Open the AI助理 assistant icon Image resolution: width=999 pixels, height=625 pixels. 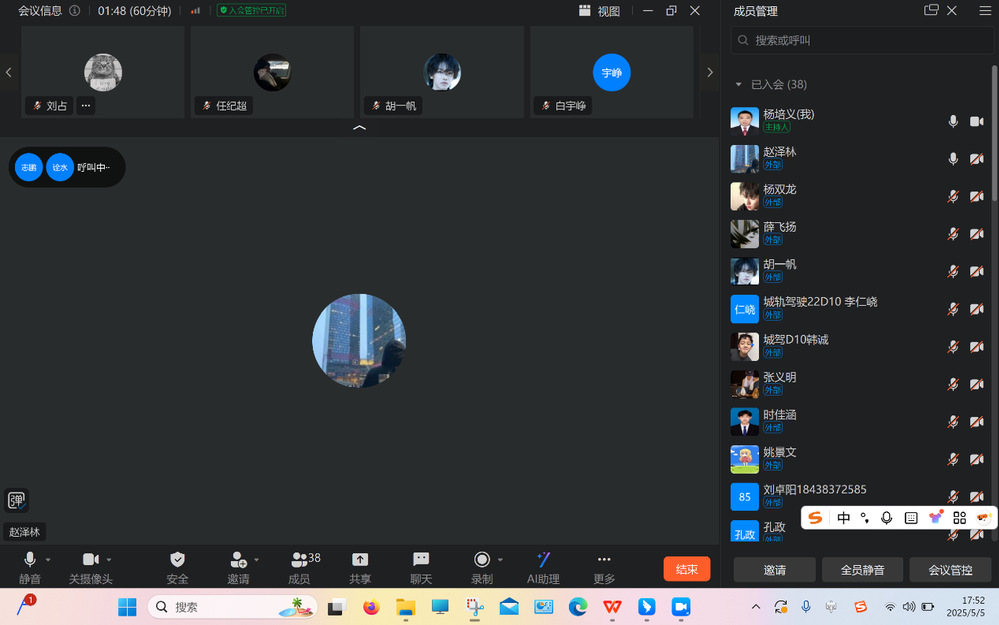click(543, 560)
